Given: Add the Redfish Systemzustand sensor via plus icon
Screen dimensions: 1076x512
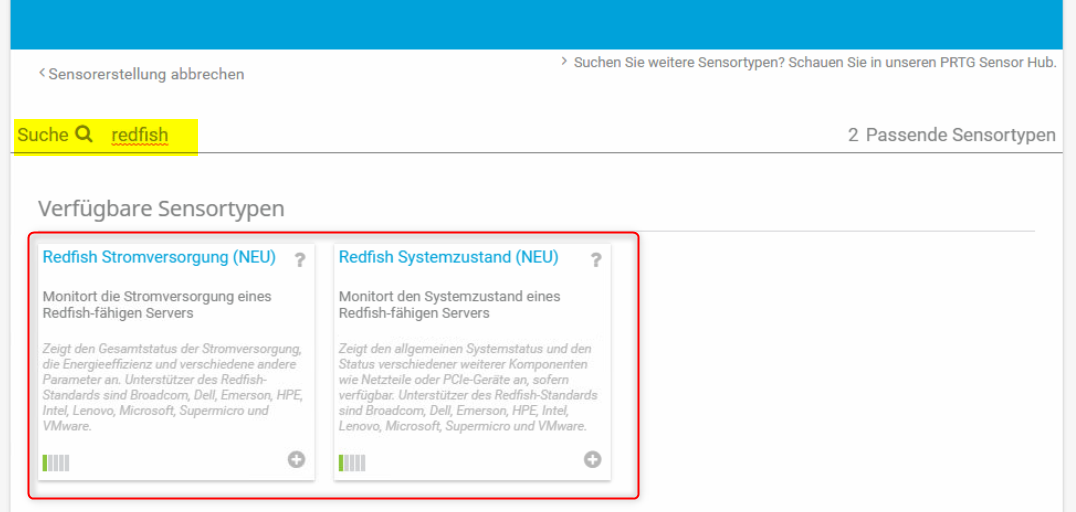Looking at the screenshot, I should point(593,460).
